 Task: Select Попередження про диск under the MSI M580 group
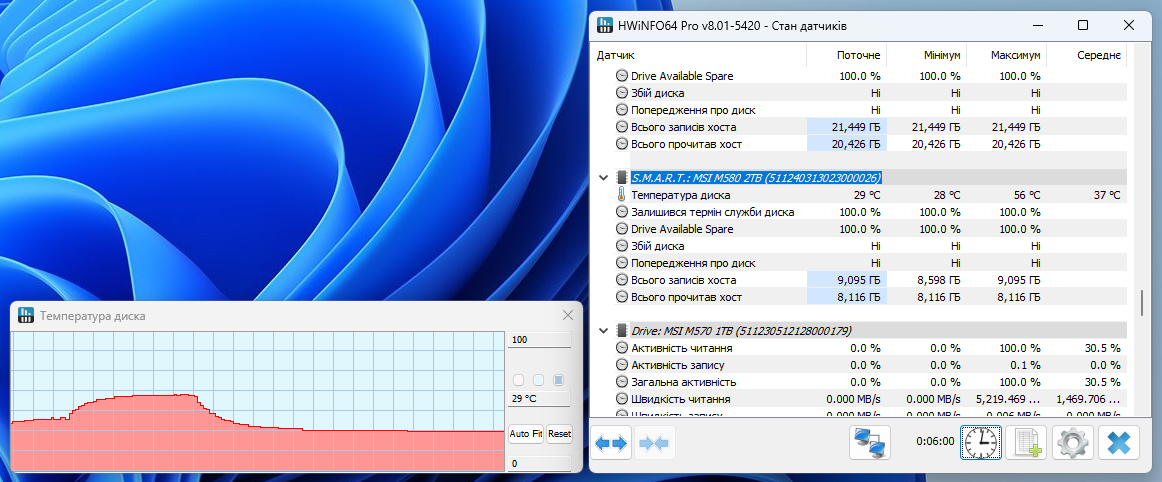[693, 263]
